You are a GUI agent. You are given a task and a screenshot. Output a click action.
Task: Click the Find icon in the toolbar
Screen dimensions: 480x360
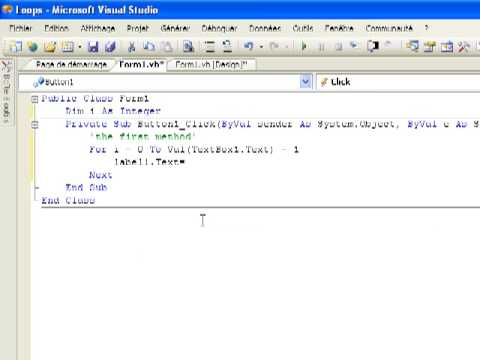[188, 47]
